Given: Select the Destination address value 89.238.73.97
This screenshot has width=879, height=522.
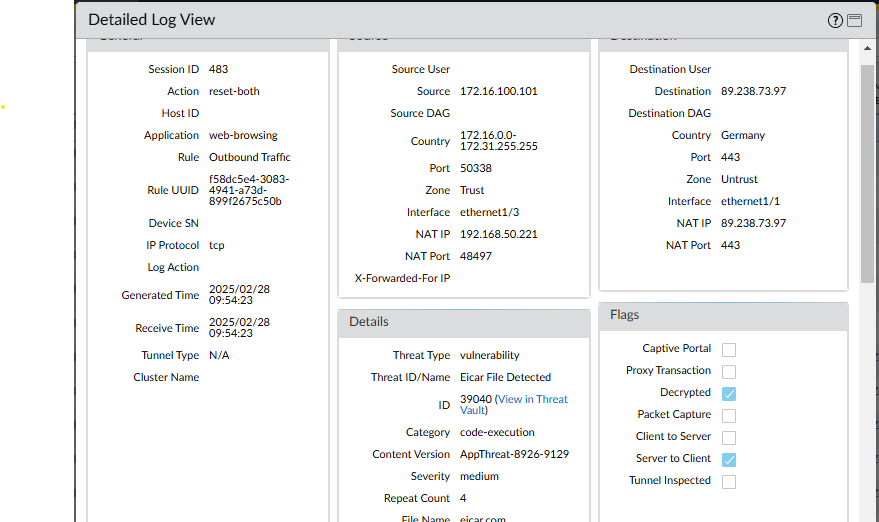Looking at the screenshot, I should (x=753, y=91).
